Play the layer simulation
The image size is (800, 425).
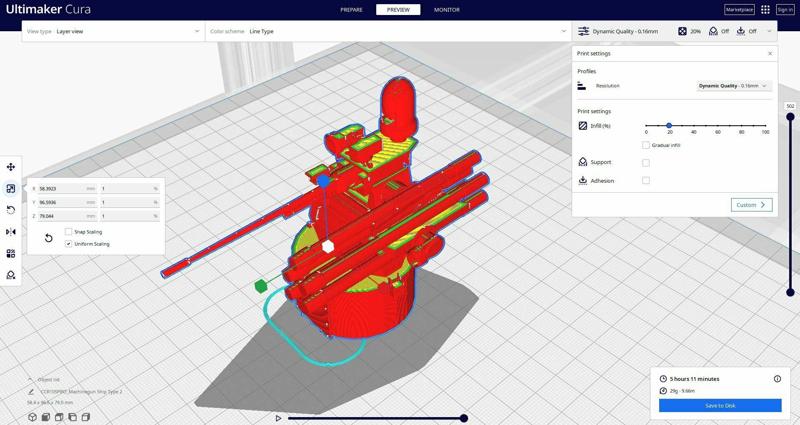pos(278,418)
